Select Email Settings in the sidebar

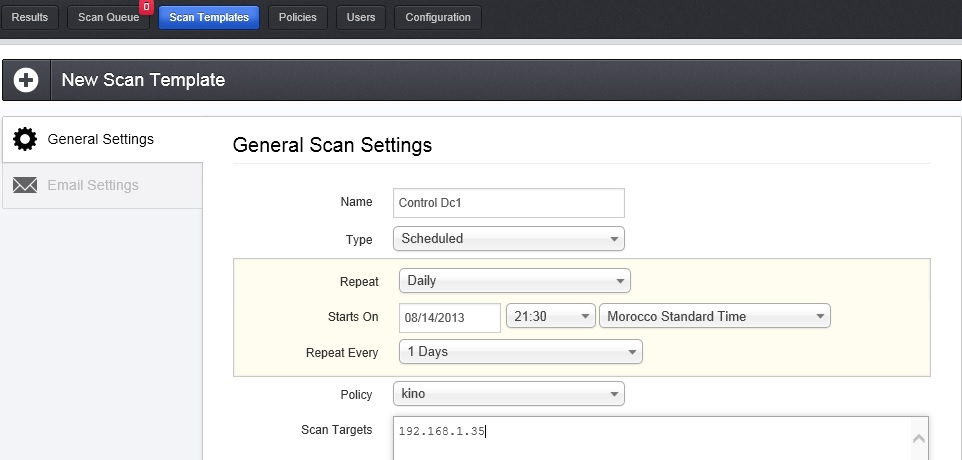(x=93, y=185)
